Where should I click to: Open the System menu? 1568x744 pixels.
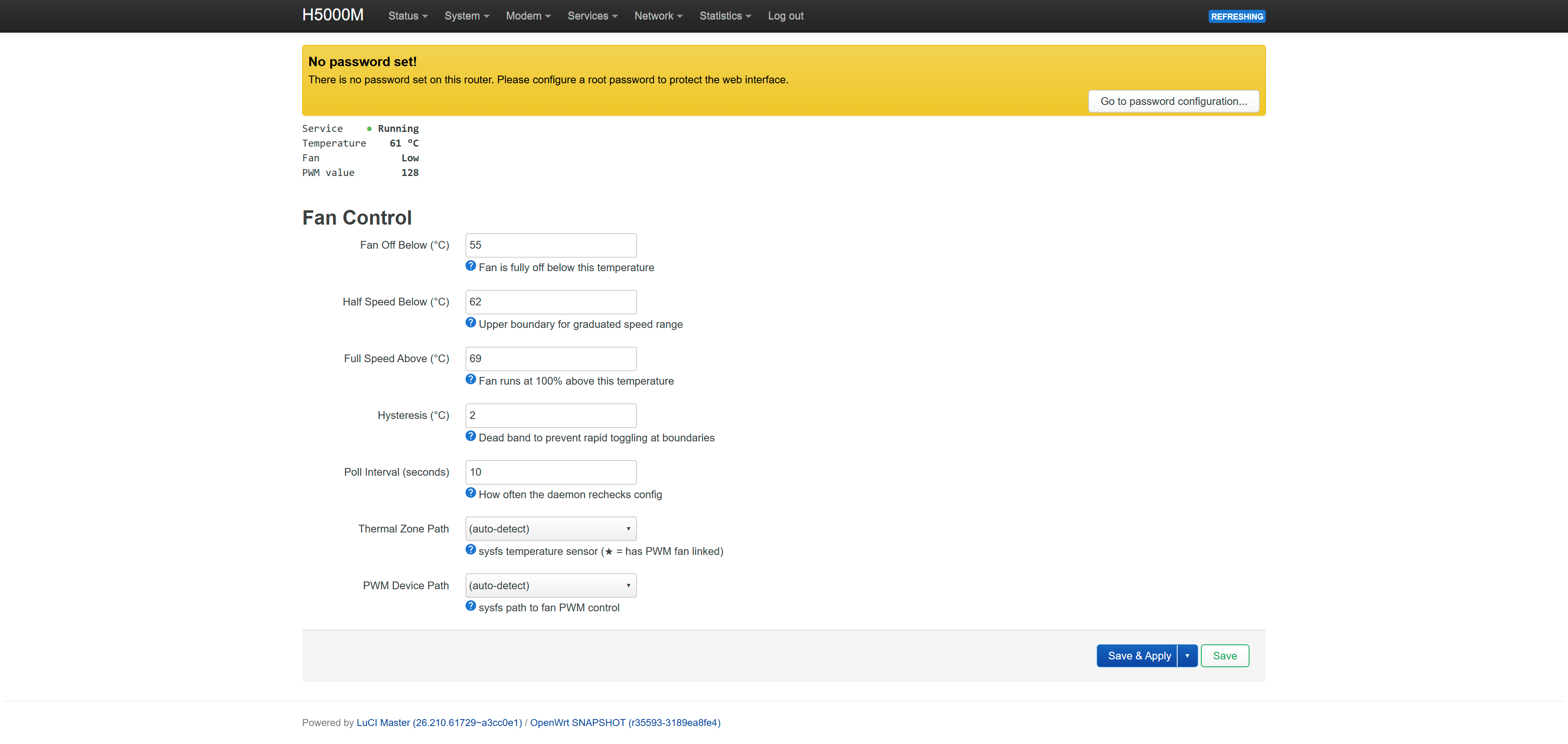(467, 16)
